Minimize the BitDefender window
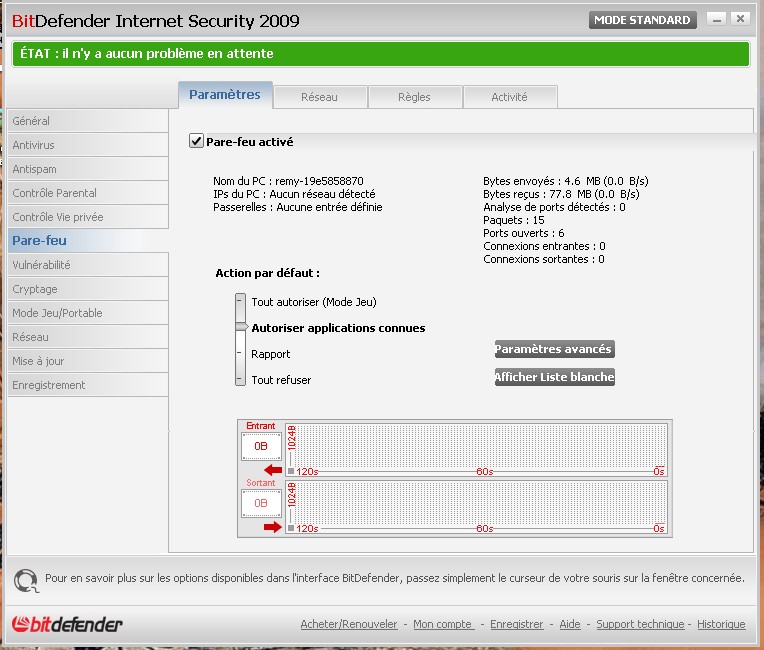The image size is (764, 650). (716, 19)
